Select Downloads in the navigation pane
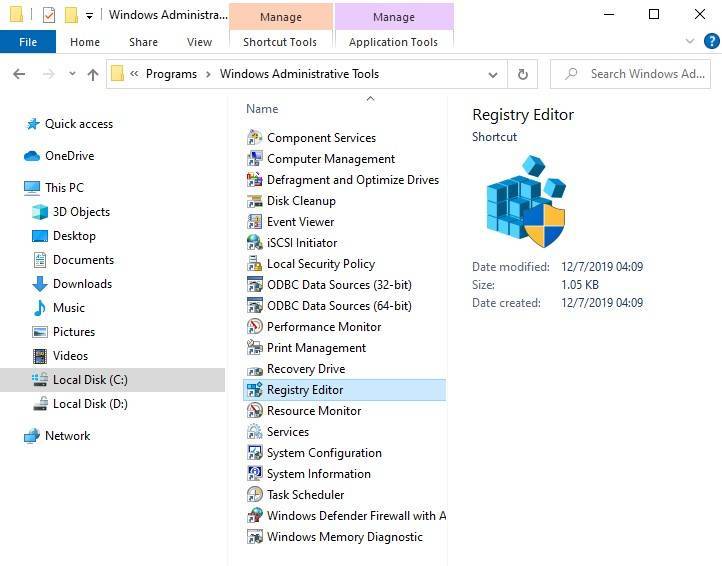Screen dimensions: 722x566 [82, 284]
